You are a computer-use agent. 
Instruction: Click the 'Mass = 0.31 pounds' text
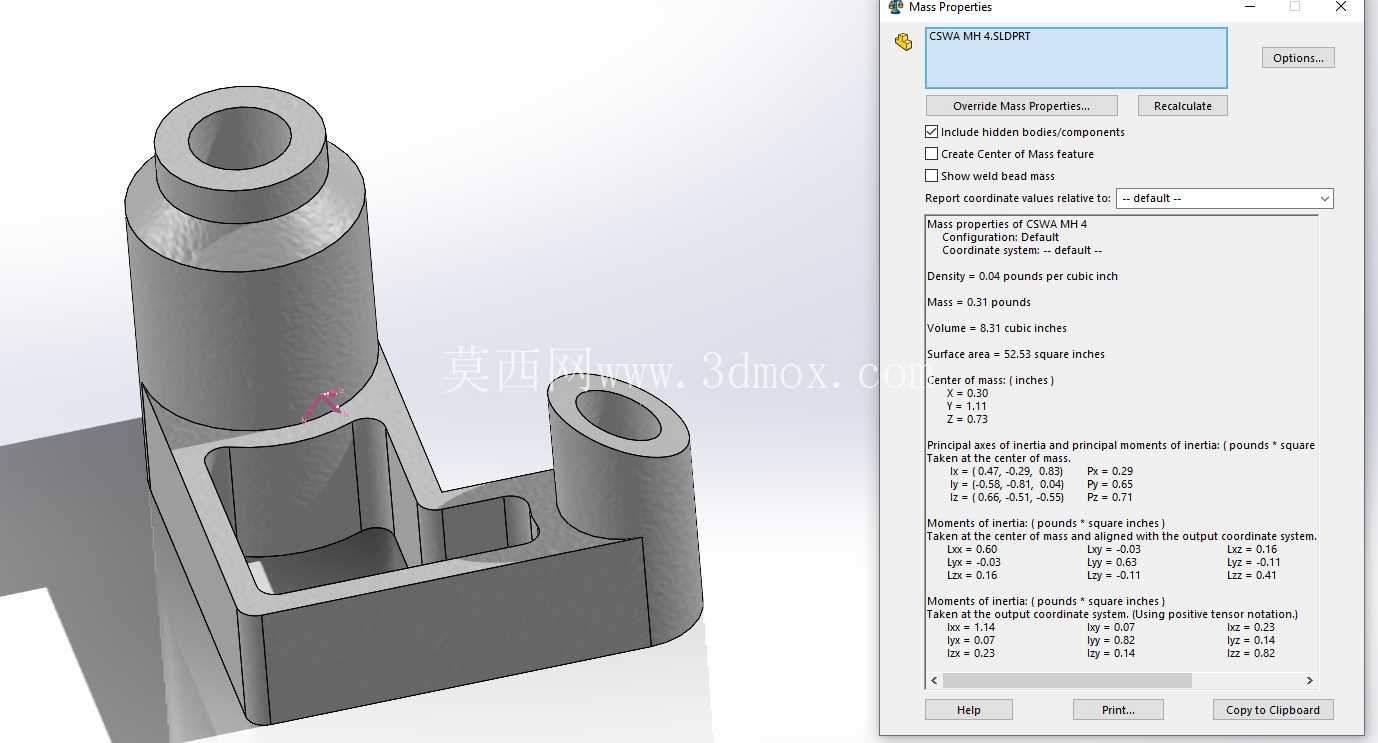(x=979, y=302)
